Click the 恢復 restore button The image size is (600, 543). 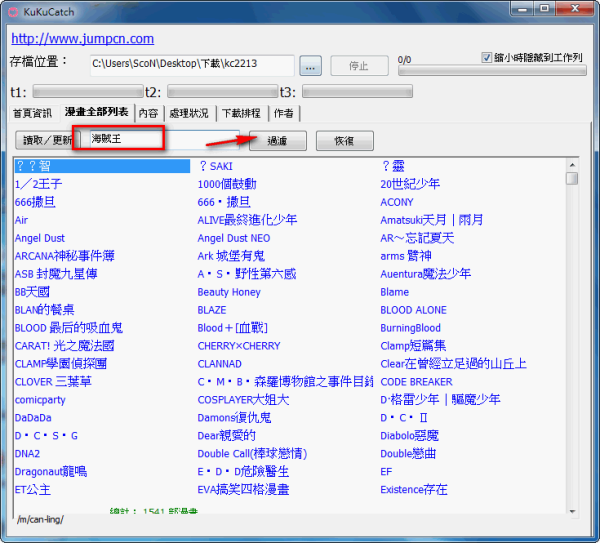(344, 141)
